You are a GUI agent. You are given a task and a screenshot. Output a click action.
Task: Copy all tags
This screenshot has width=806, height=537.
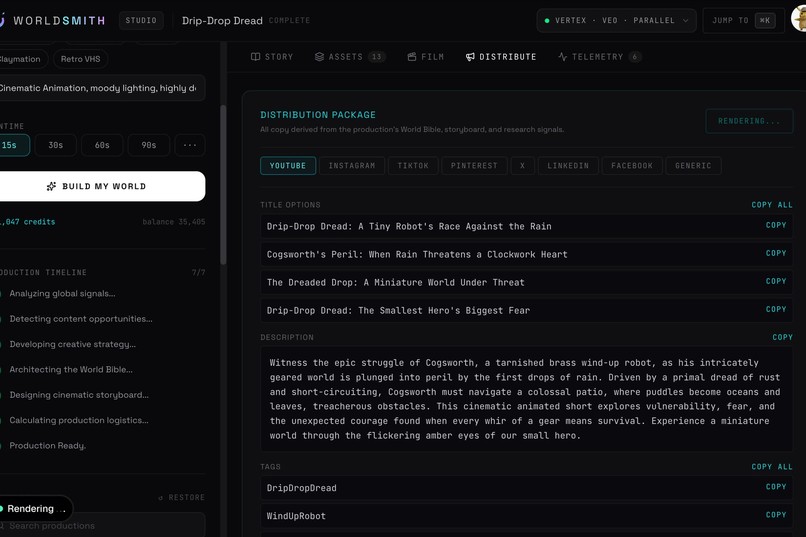(772, 467)
